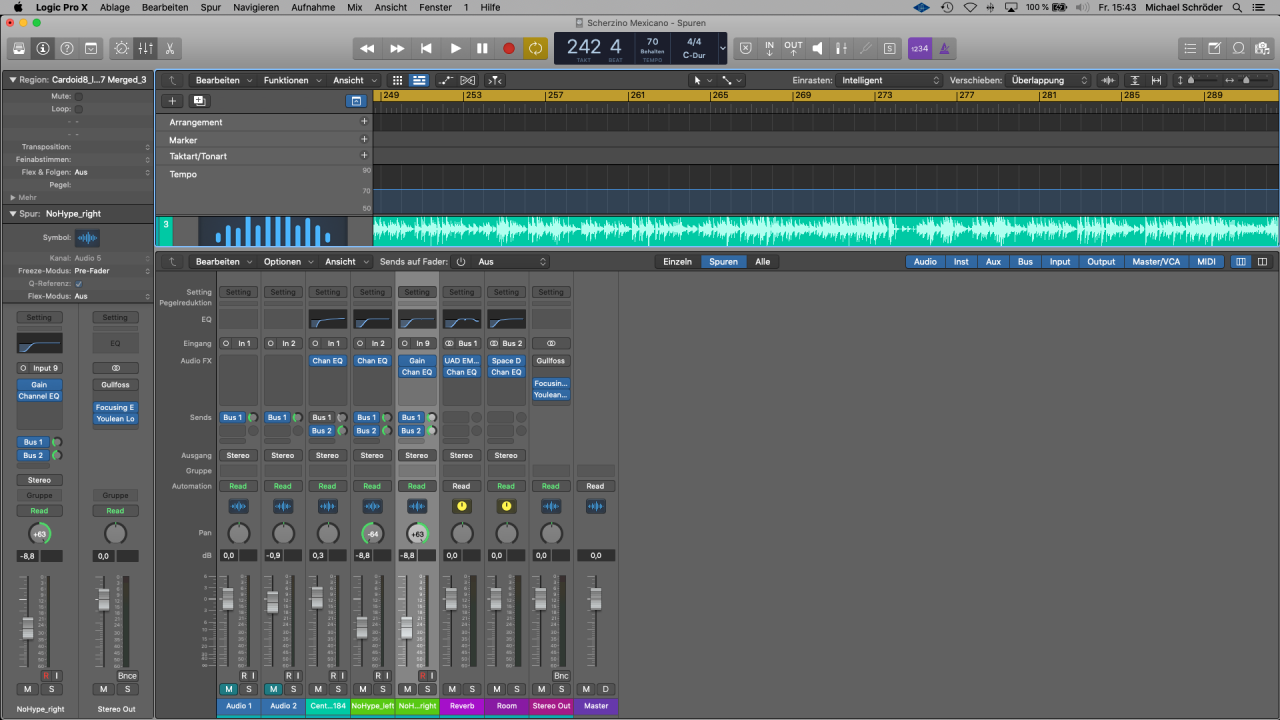Viewport: 1280px width, 720px height.
Task: Click the Record button
Action: (x=509, y=48)
